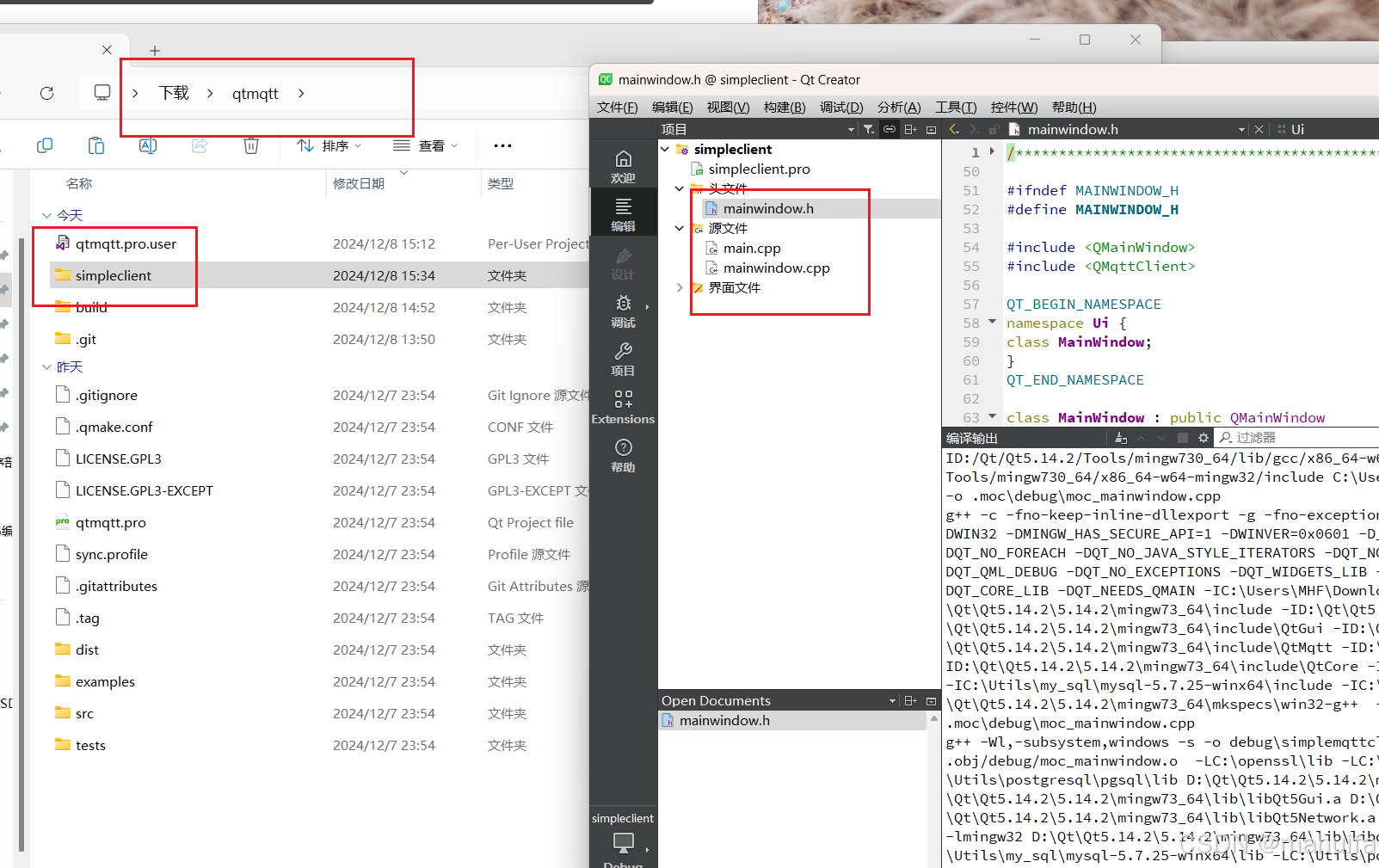Open the 调试(D) menu
Image resolution: width=1379 pixels, height=868 pixels.
point(841,107)
